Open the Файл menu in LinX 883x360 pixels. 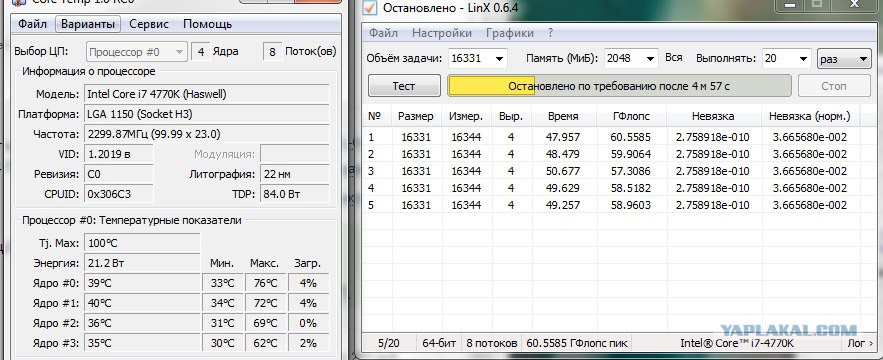click(383, 33)
